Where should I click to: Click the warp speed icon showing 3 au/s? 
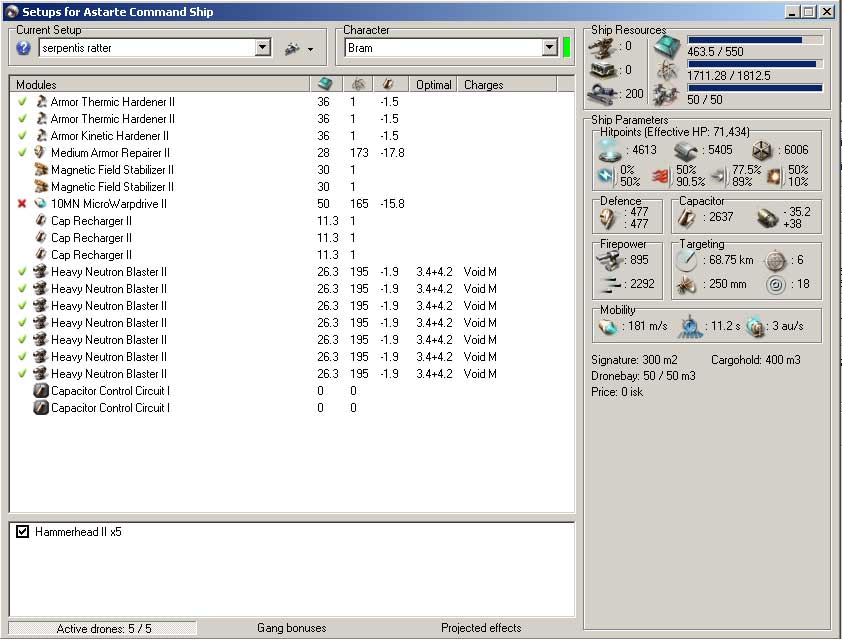point(756,326)
